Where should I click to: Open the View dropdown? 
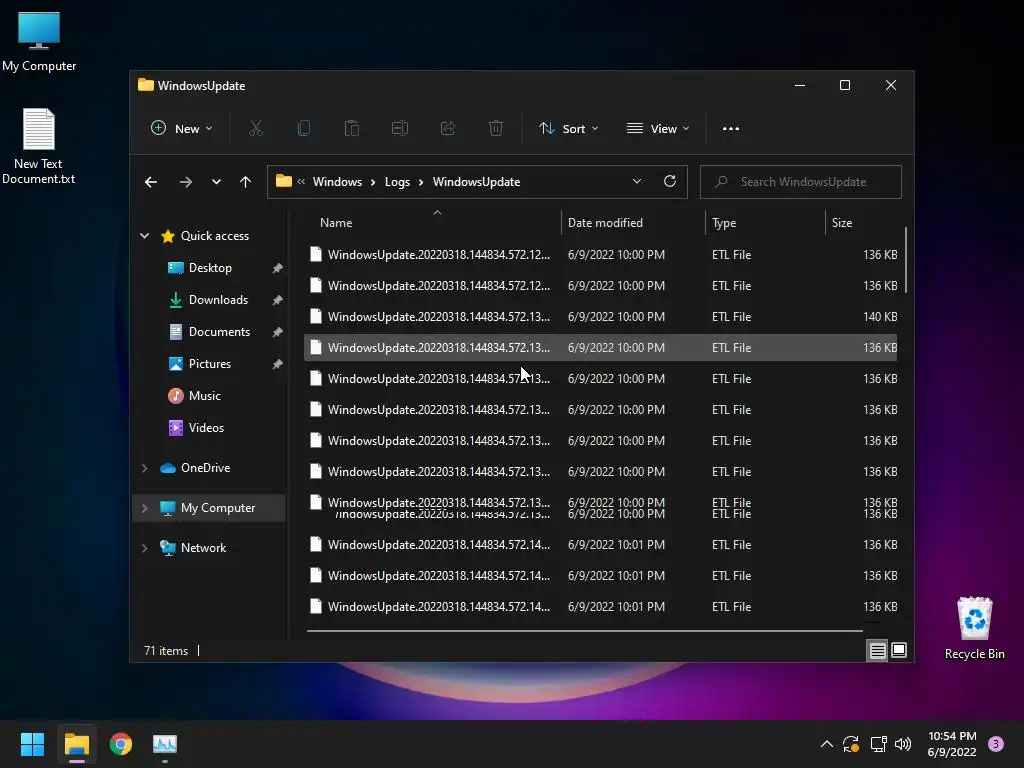click(x=658, y=129)
